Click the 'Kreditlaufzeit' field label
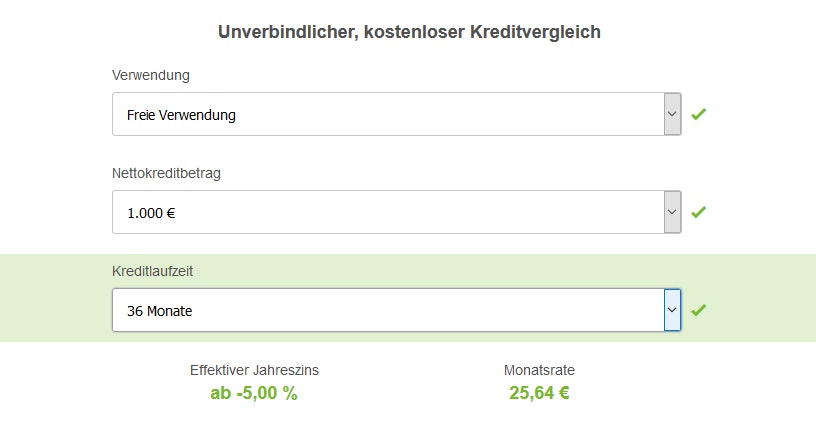The width and height of the screenshot is (816, 425). pos(155,271)
